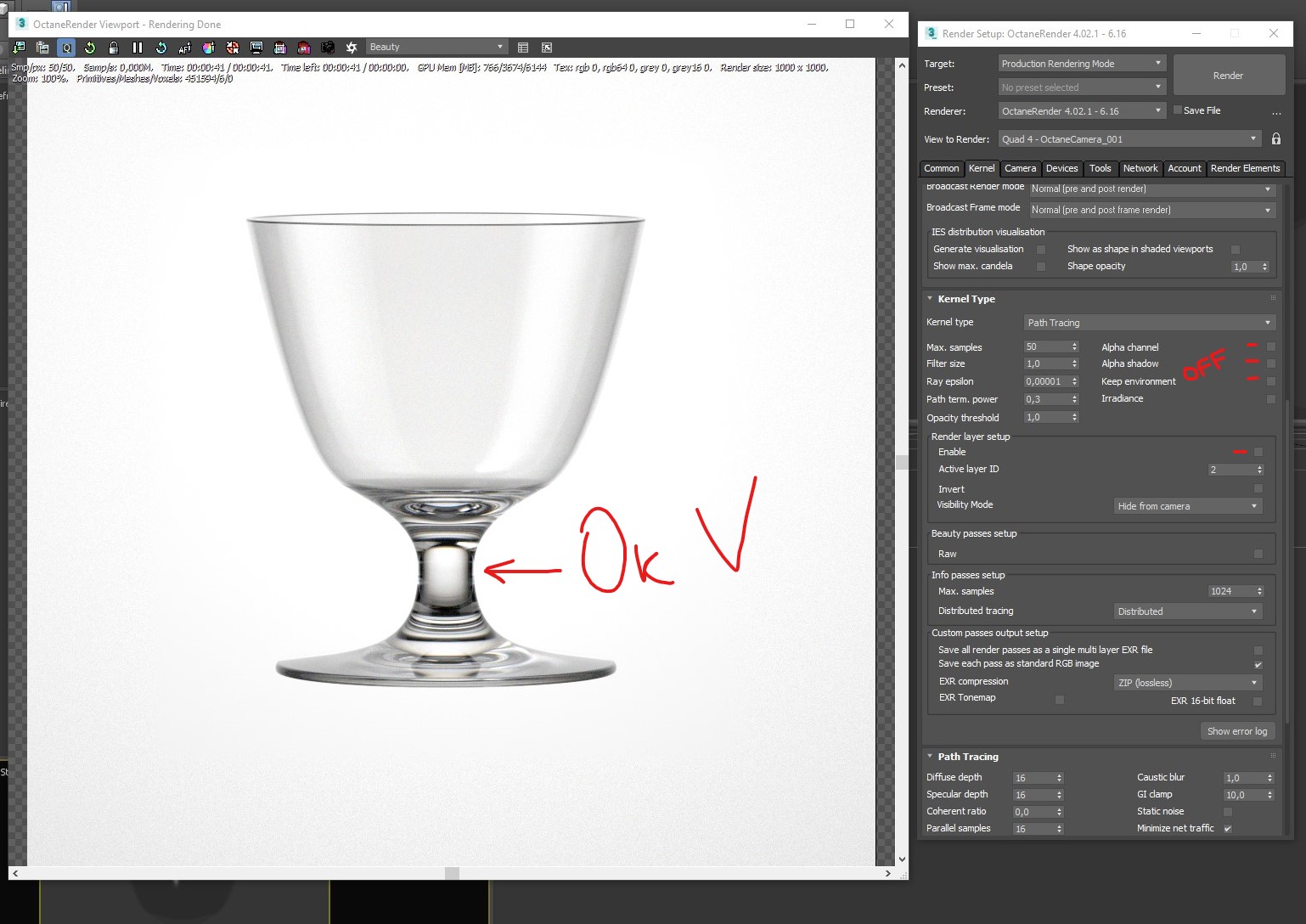This screenshot has width=1306, height=924.
Task: Click the AF autofocus picker icon
Action: 185,48
